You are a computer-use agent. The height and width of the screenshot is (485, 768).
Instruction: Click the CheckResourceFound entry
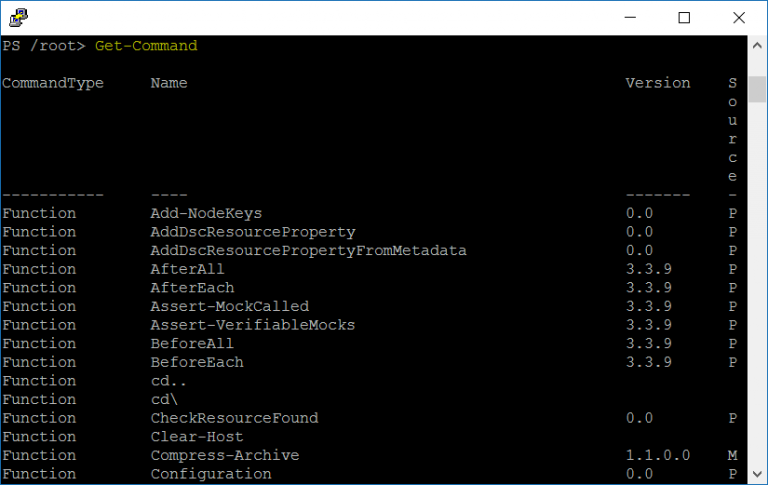pyautogui.click(x=234, y=418)
